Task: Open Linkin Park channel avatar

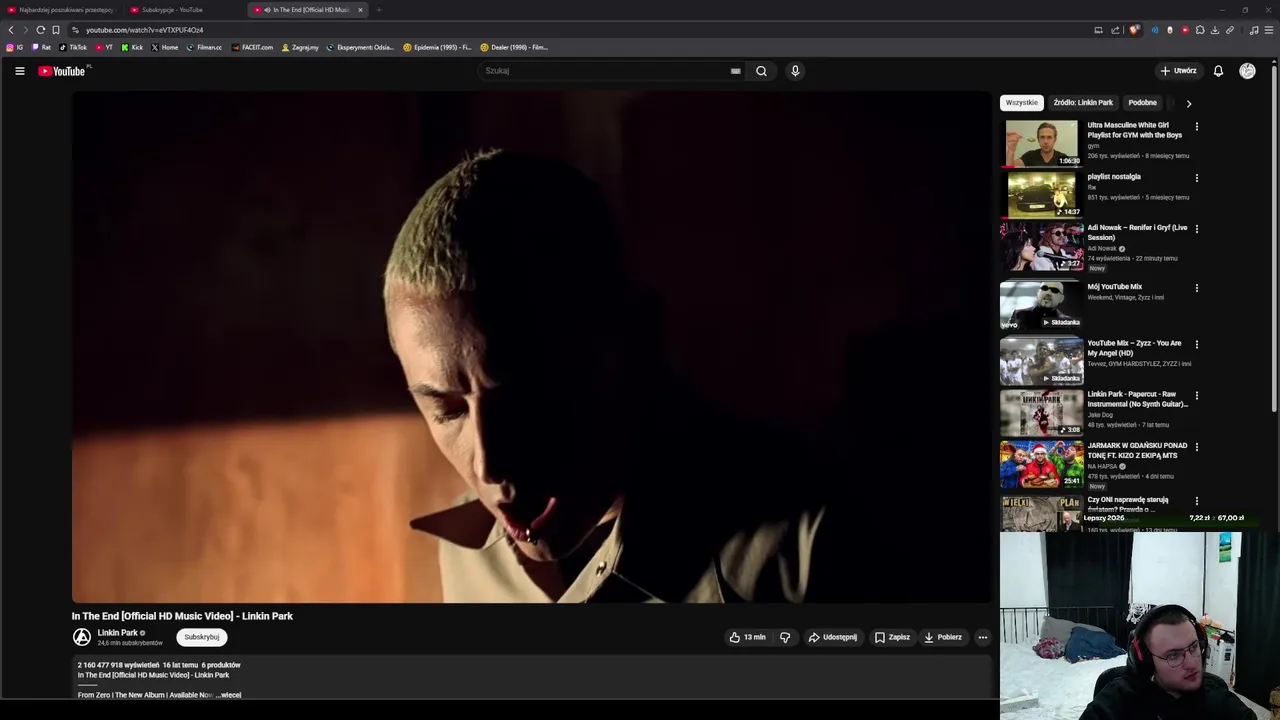Action: click(82, 637)
